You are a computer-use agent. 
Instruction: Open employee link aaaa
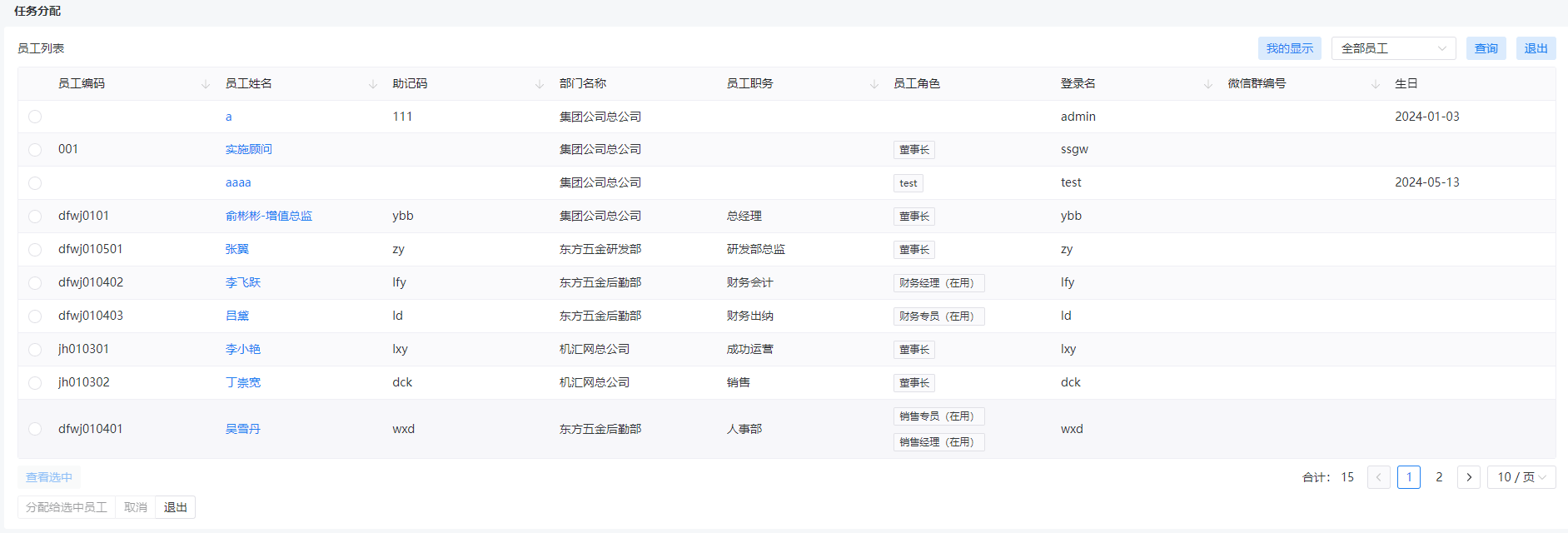(238, 182)
